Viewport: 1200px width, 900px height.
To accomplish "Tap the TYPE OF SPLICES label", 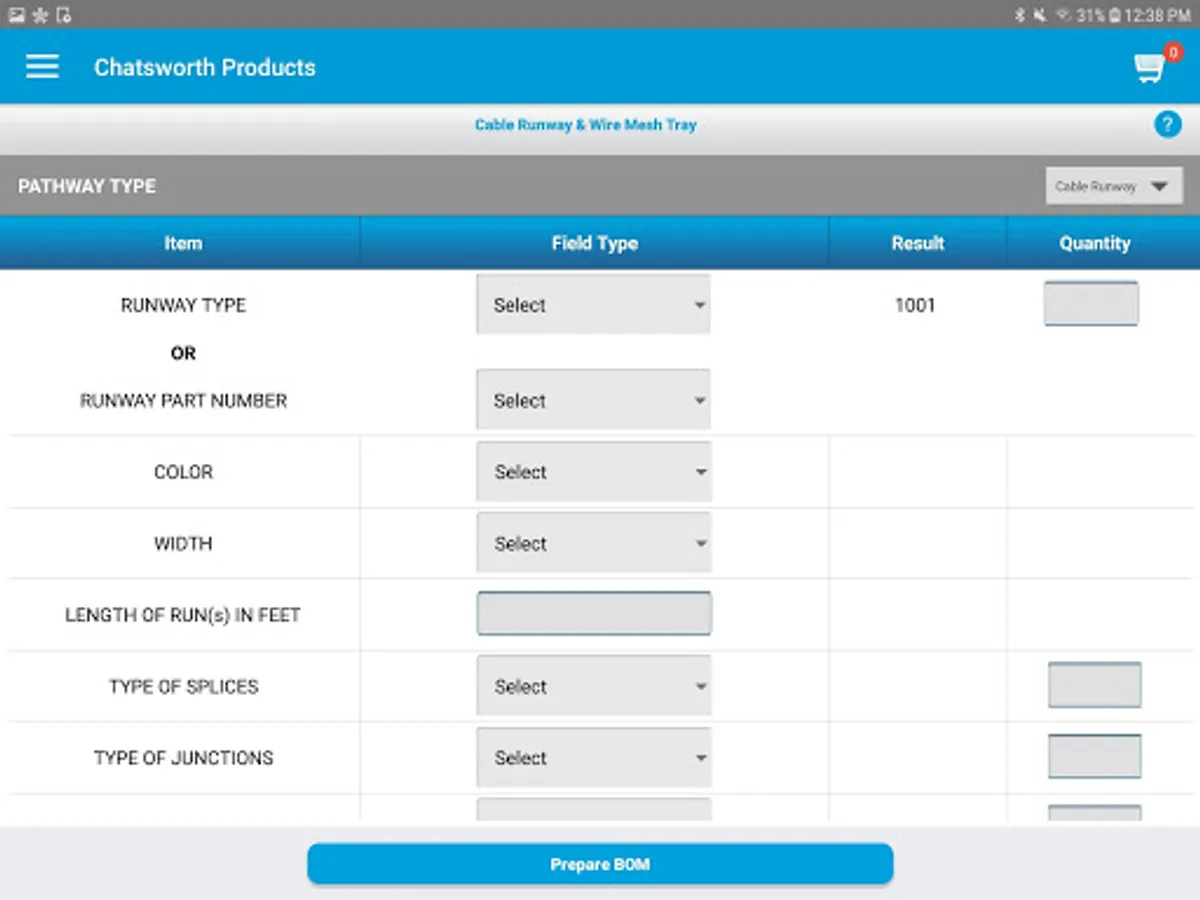I will pos(183,686).
